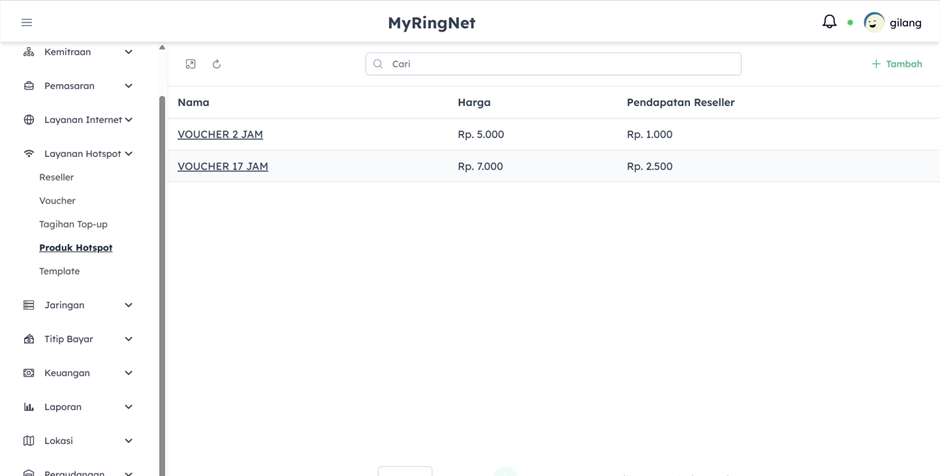The height and width of the screenshot is (476, 940).
Task: Open the Template submenu item
Action: (59, 271)
